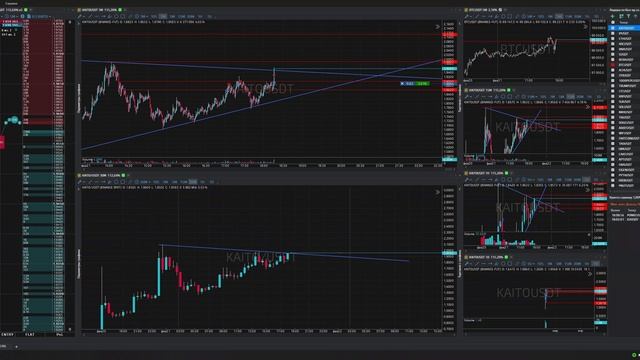Click the highlighted timeframe button in the BTCUSDT chart
The height and width of the screenshot is (360, 640).
tap(560, 16)
